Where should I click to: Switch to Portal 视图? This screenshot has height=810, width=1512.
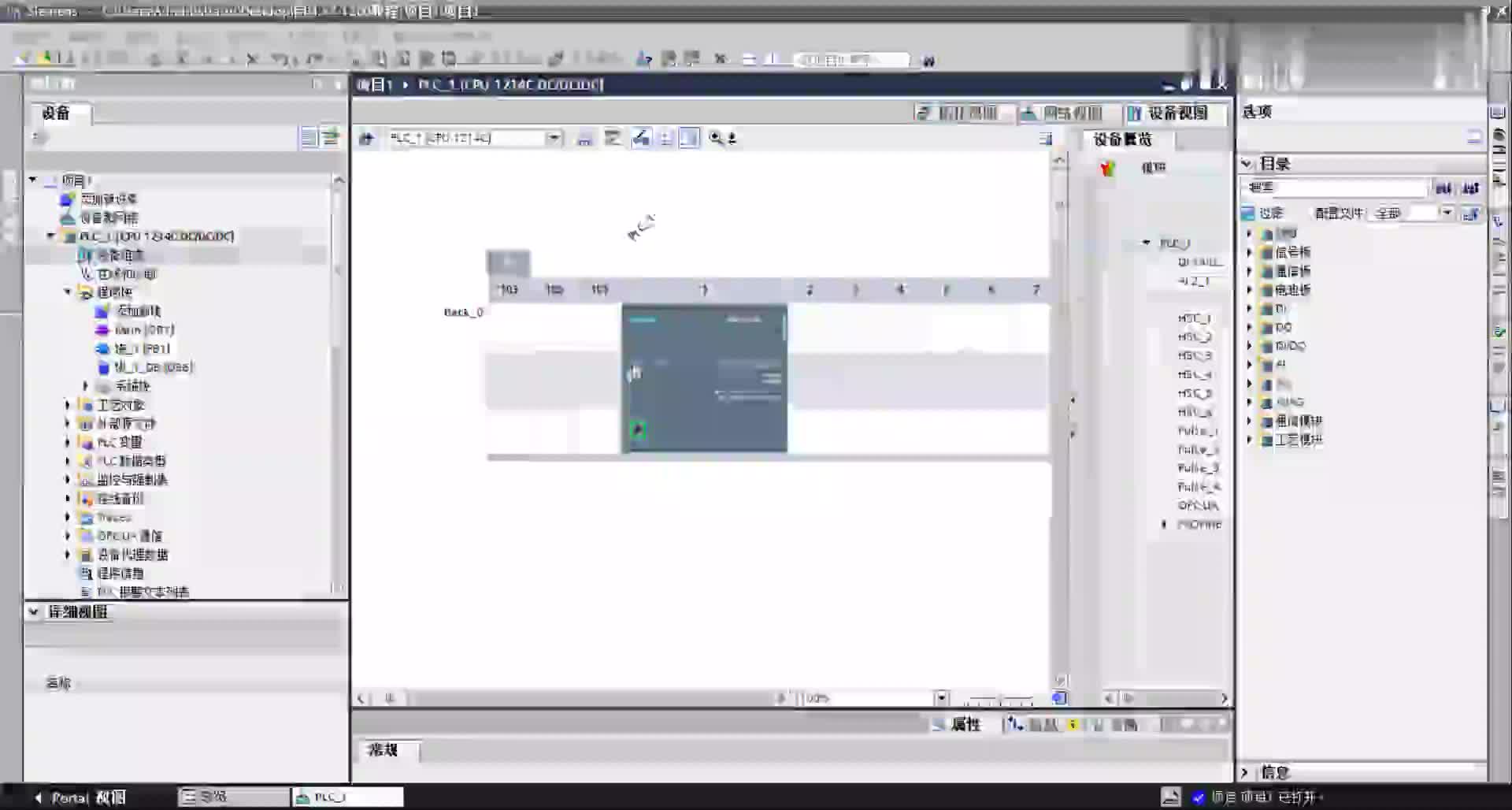pos(80,797)
